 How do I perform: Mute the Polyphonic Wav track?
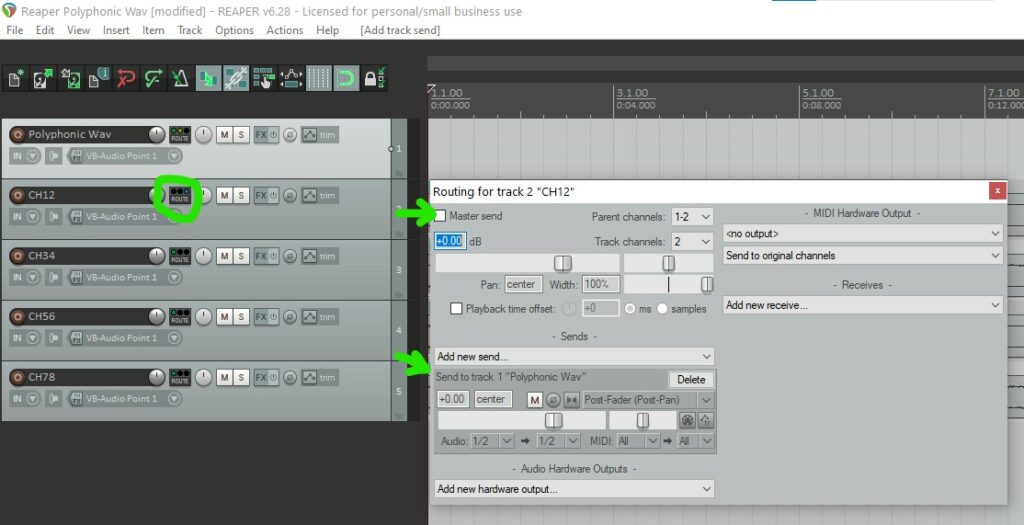click(x=225, y=135)
